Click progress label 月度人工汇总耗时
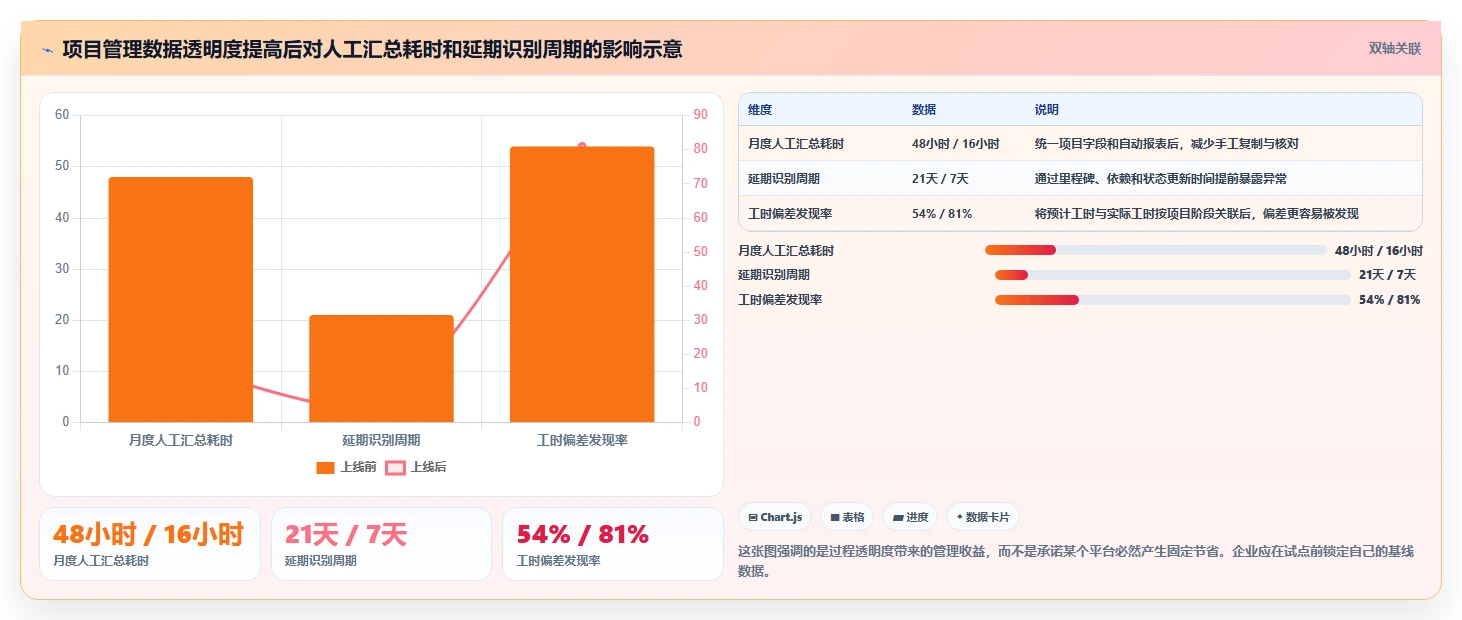 pyautogui.click(x=786, y=250)
